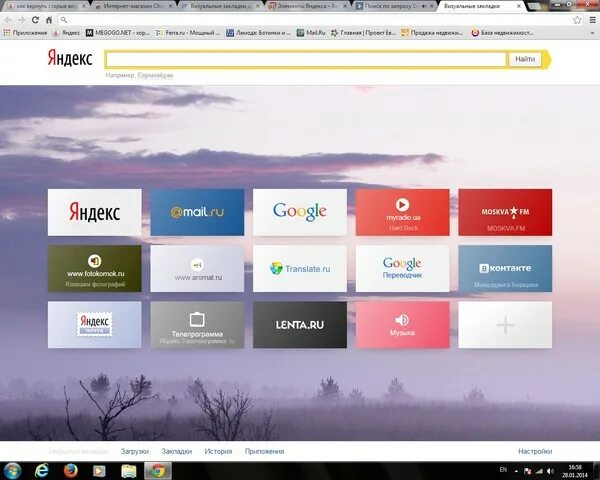
Task: Open the Fenta.ru bookmark
Action: click(x=188, y=33)
